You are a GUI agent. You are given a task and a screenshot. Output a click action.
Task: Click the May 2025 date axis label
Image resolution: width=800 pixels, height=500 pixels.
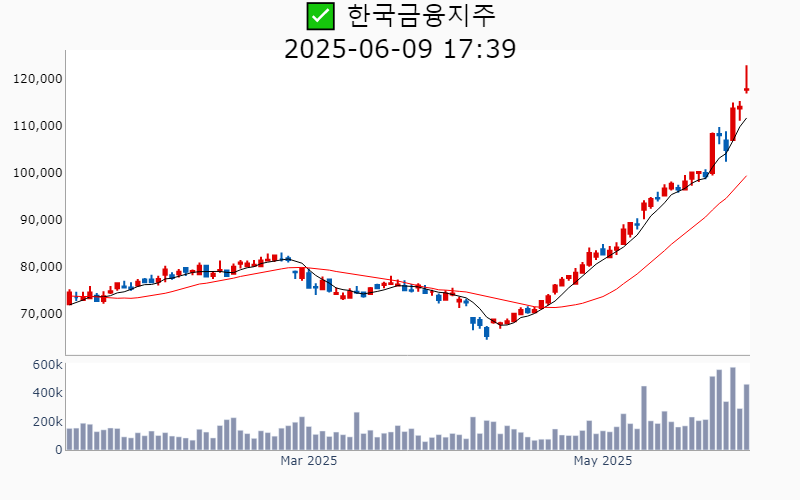603,461
